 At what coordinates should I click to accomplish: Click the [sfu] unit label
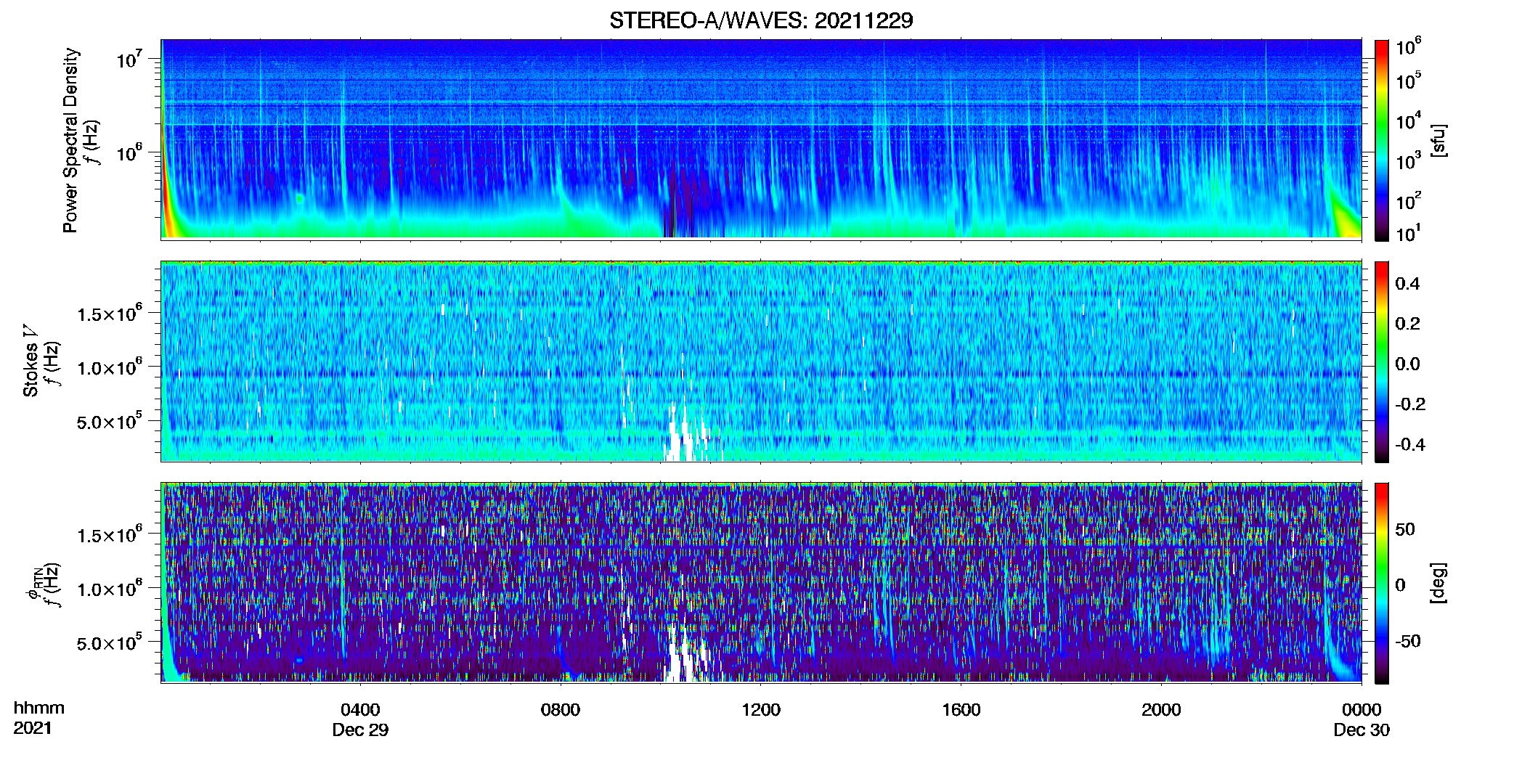pos(1438,140)
